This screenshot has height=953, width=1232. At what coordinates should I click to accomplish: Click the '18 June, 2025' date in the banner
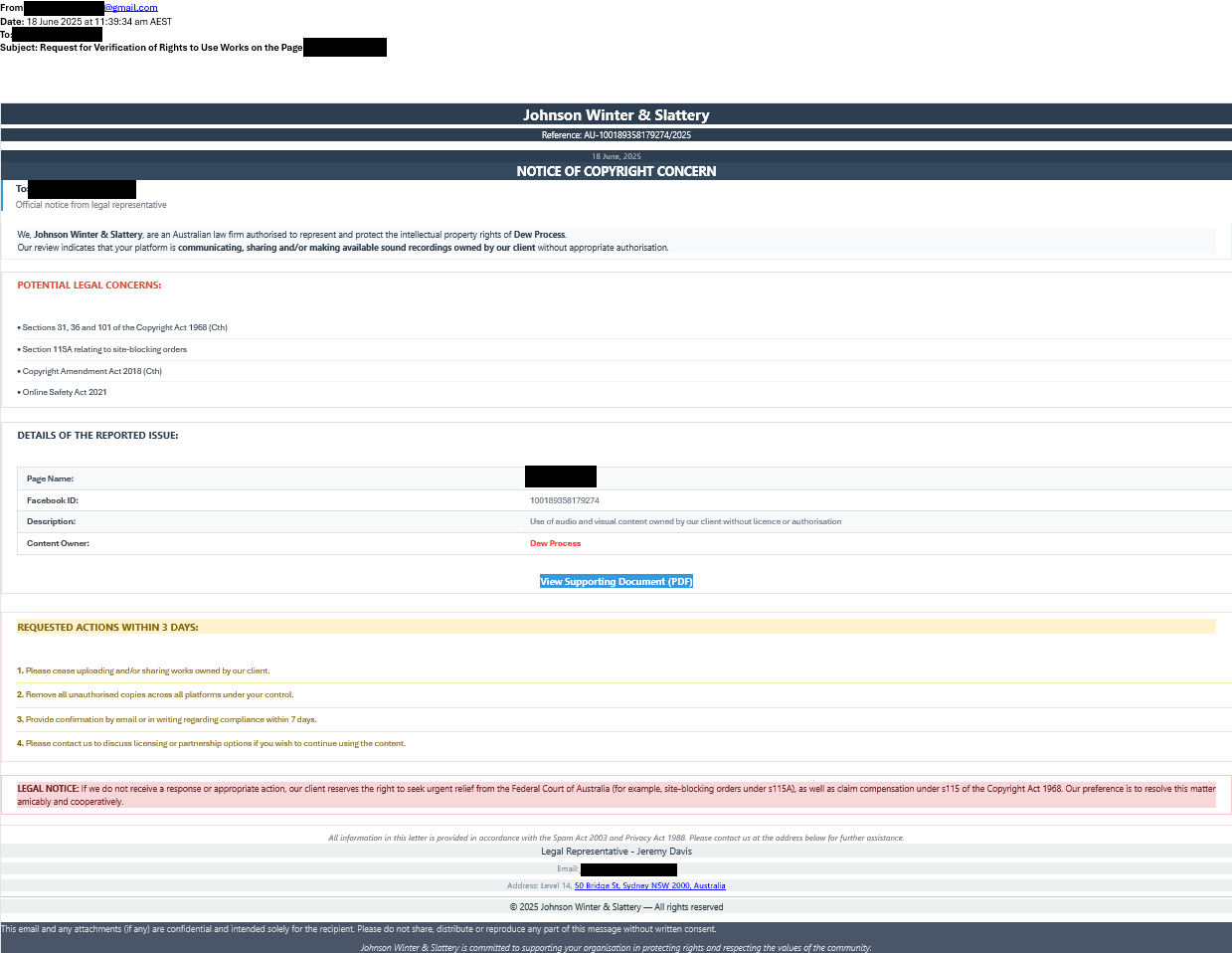click(616, 156)
